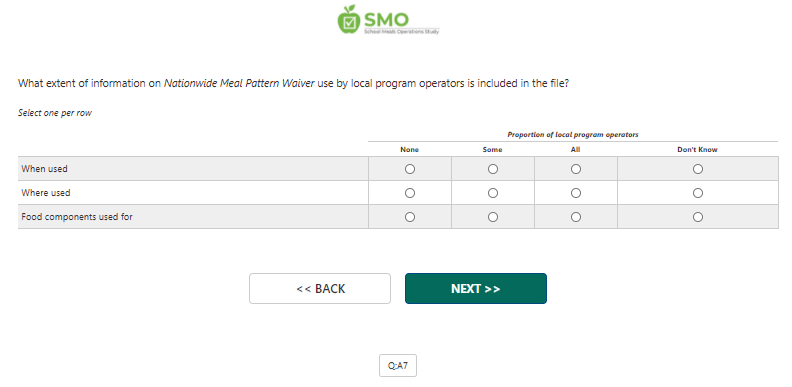Click the School Meals Operations Study text
Viewport: 792px width, 387px height.
(x=402, y=31)
